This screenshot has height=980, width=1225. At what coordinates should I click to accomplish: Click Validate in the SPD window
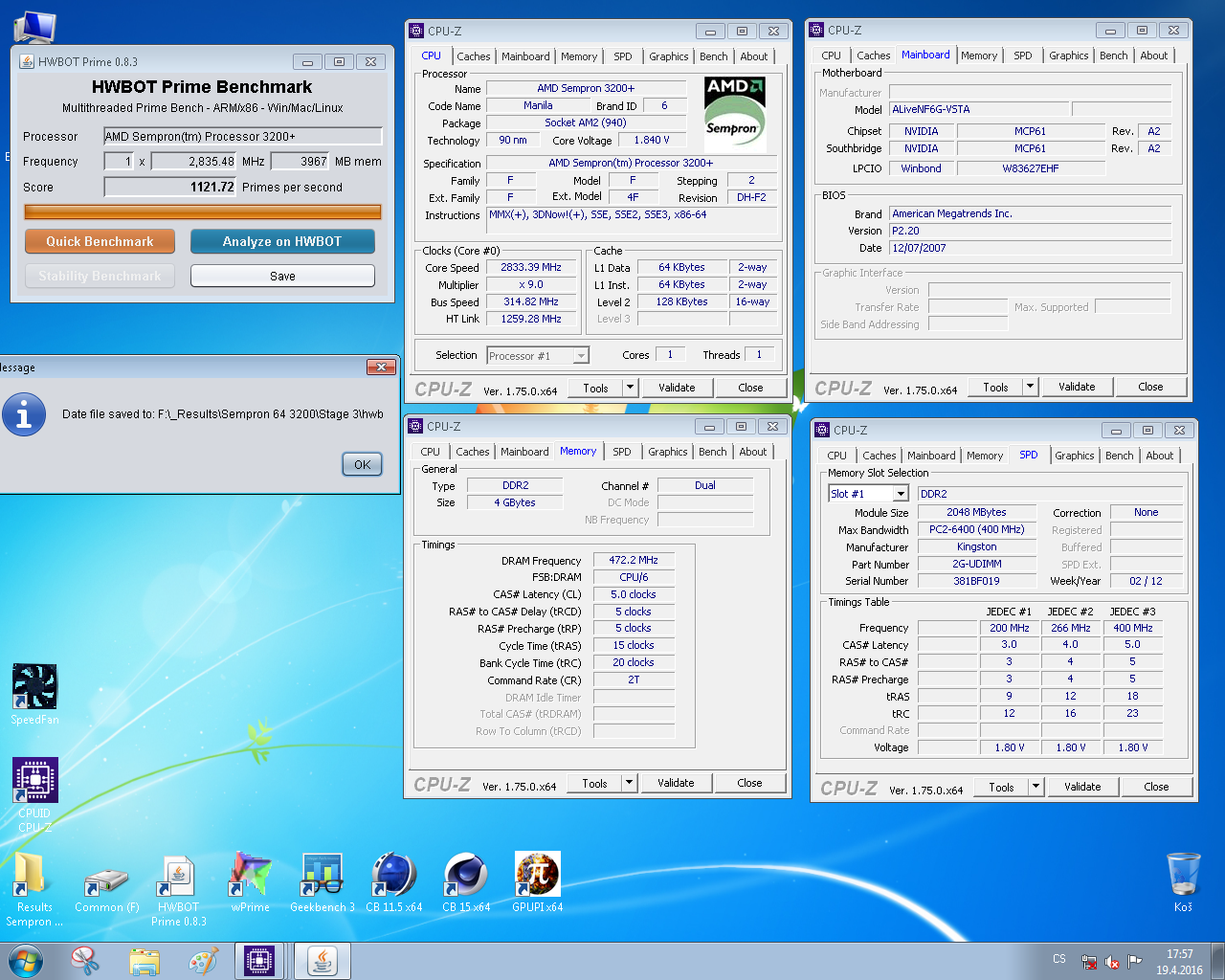pyautogui.click(x=1082, y=787)
